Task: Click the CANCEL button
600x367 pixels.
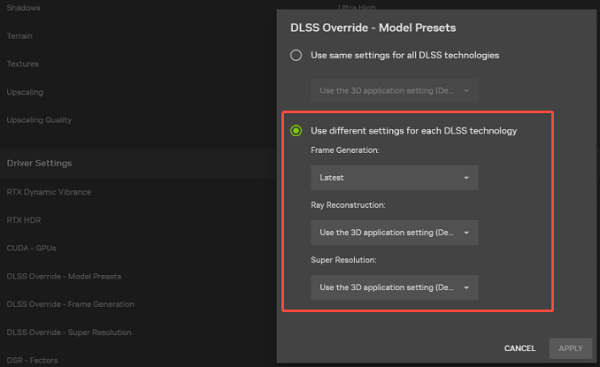Action: (x=520, y=348)
